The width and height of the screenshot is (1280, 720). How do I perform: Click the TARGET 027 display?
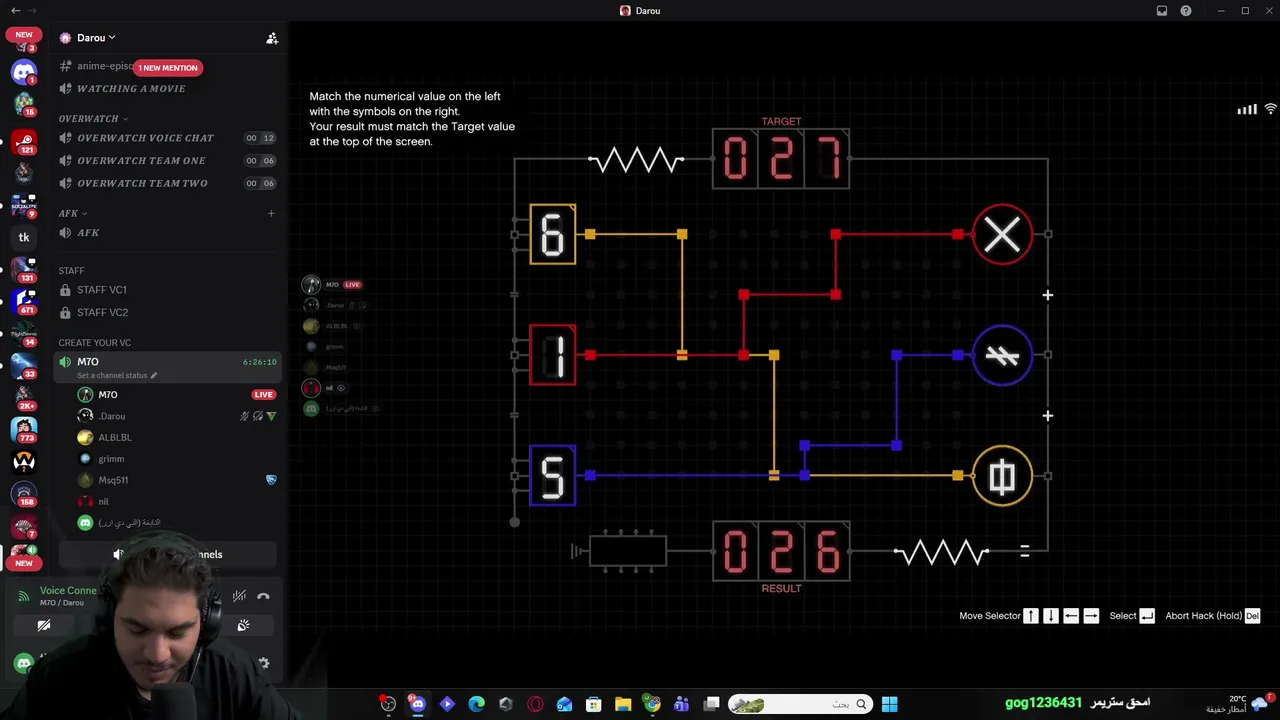[x=781, y=158]
